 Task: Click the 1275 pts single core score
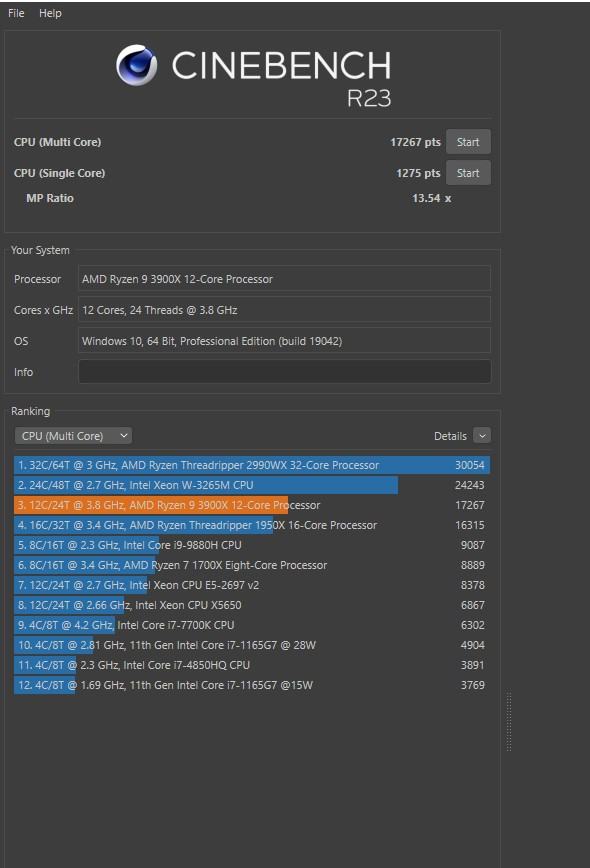point(418,173)
